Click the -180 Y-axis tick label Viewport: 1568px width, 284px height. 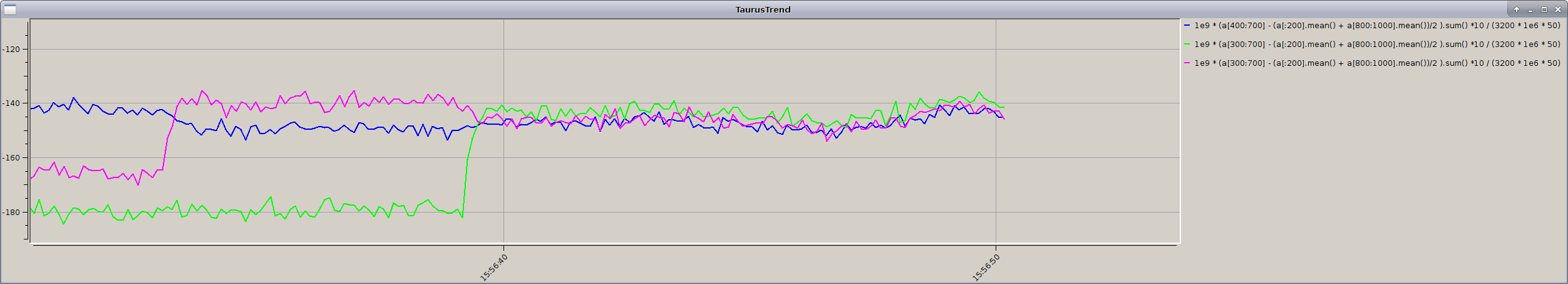point(11,213)
